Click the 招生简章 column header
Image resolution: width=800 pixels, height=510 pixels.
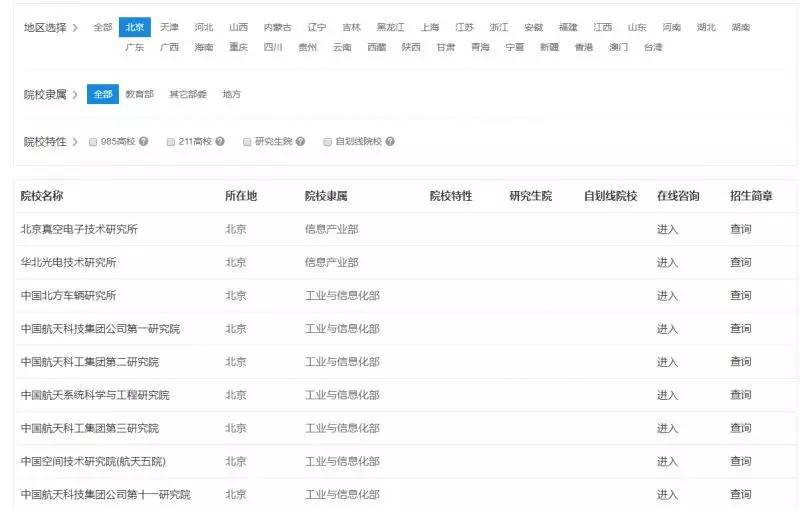751,196
